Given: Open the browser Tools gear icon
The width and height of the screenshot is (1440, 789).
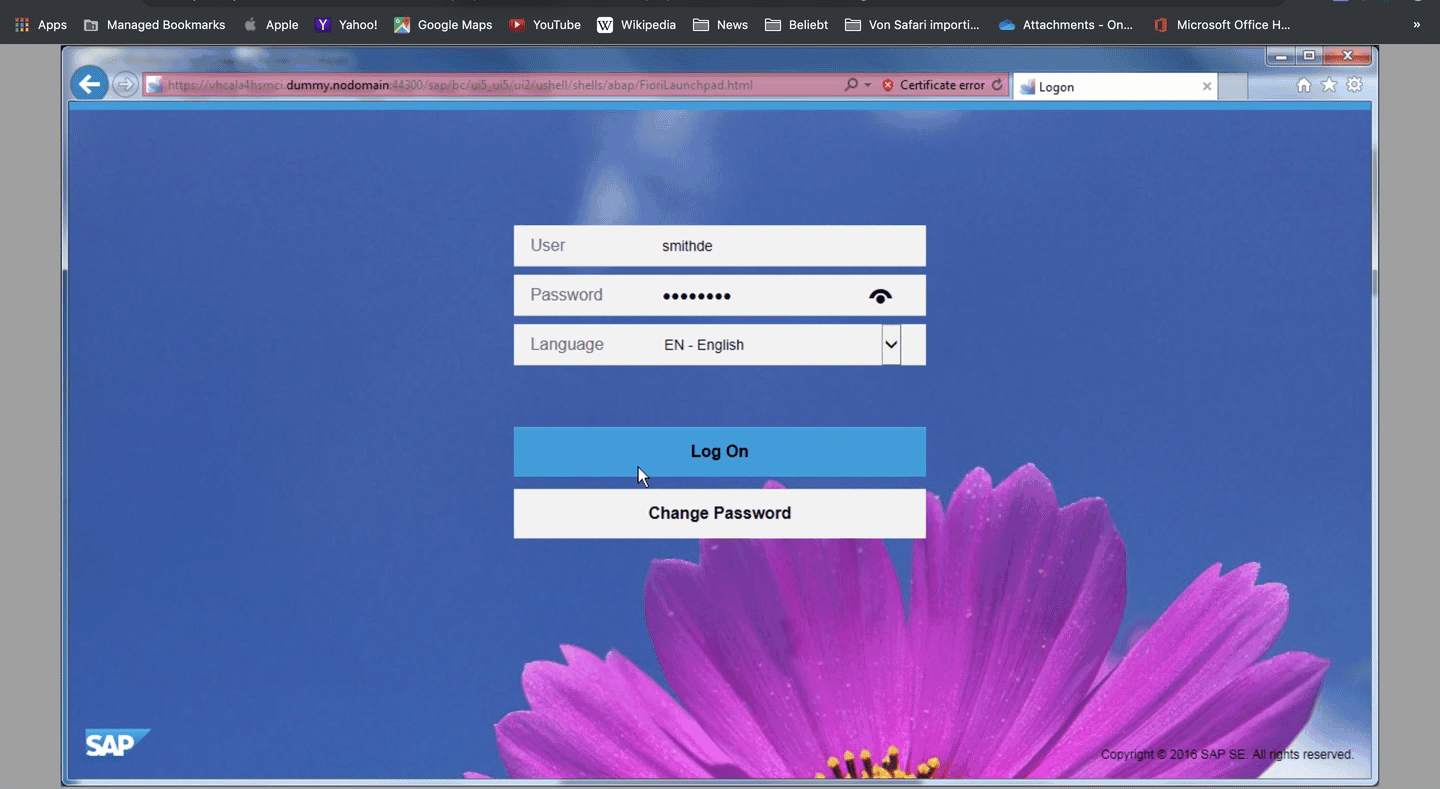Looking at the screenshot, I should (x=1355, y=86).
